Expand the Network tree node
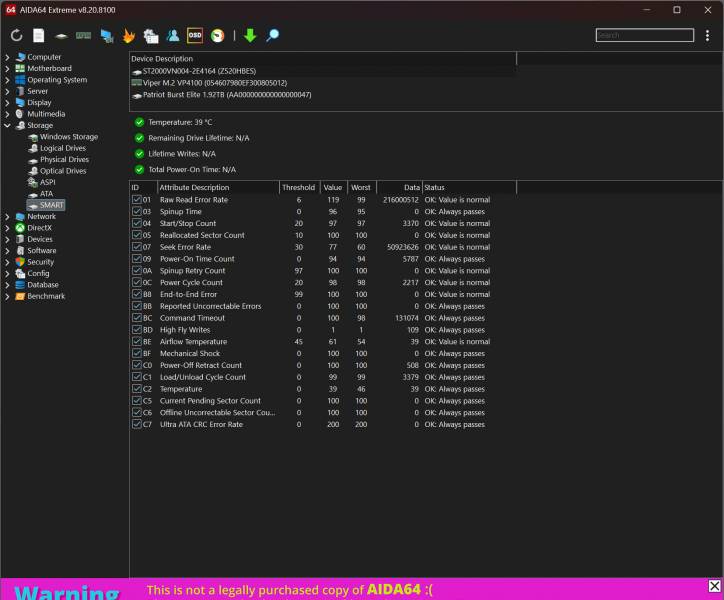This screenshot has width=724, height=600. pos(7,217)
